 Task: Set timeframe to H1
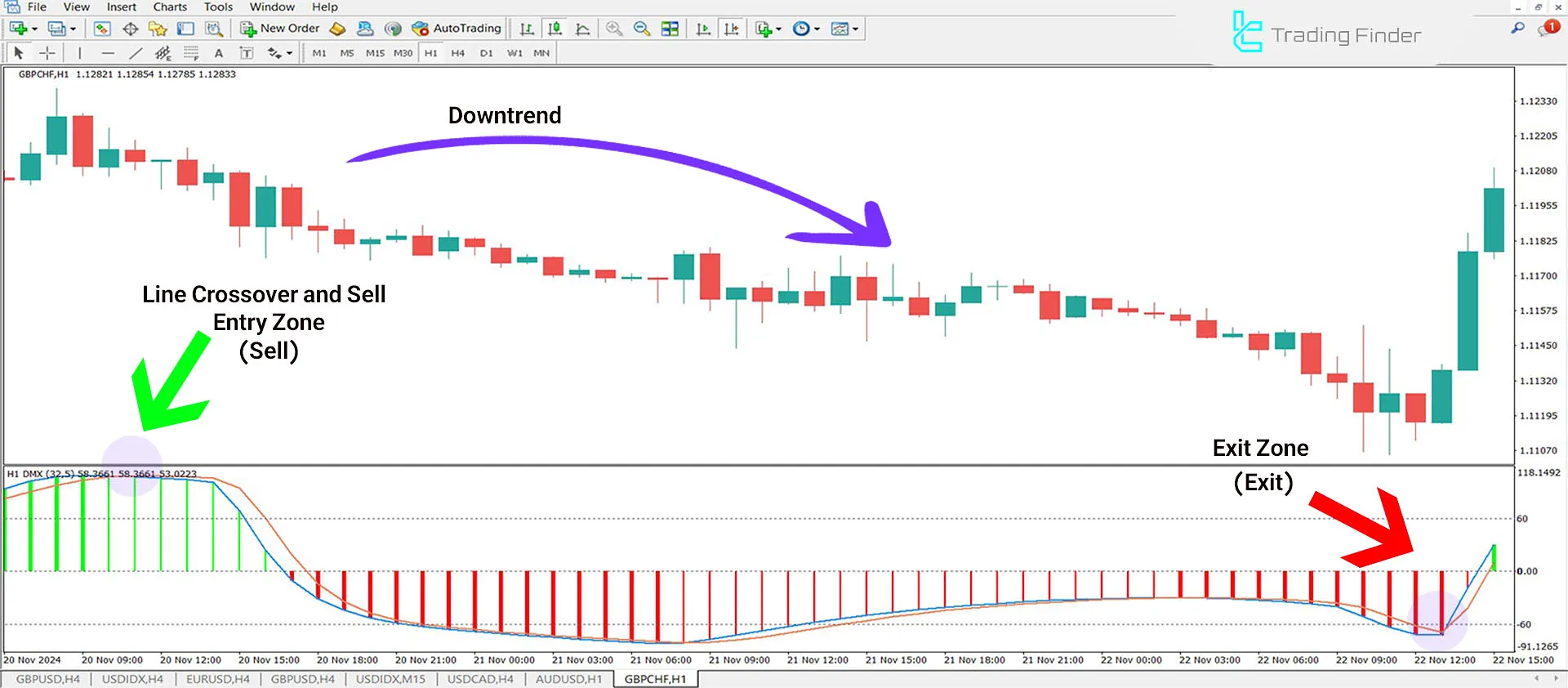click(431, 53)
